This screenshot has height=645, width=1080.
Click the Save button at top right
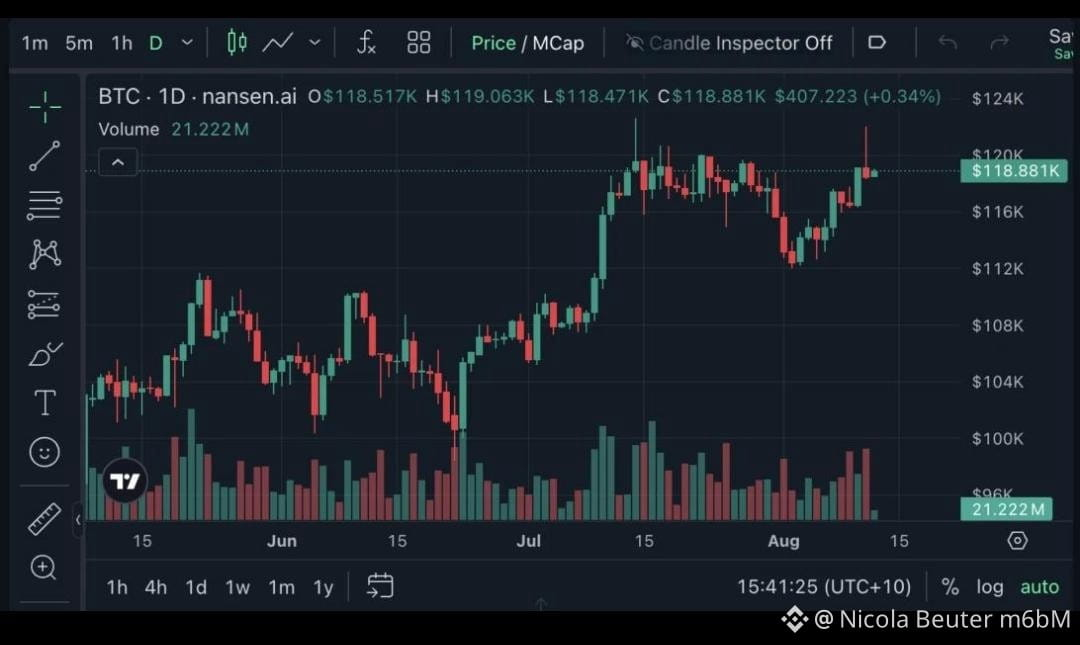point(1060,42)
